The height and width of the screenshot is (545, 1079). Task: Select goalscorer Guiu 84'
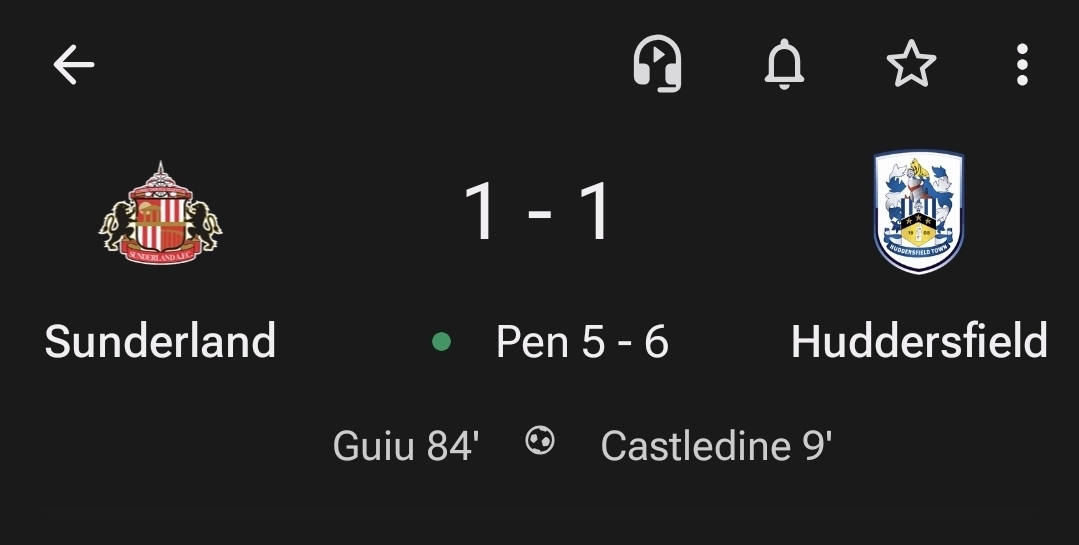point(406,446)
